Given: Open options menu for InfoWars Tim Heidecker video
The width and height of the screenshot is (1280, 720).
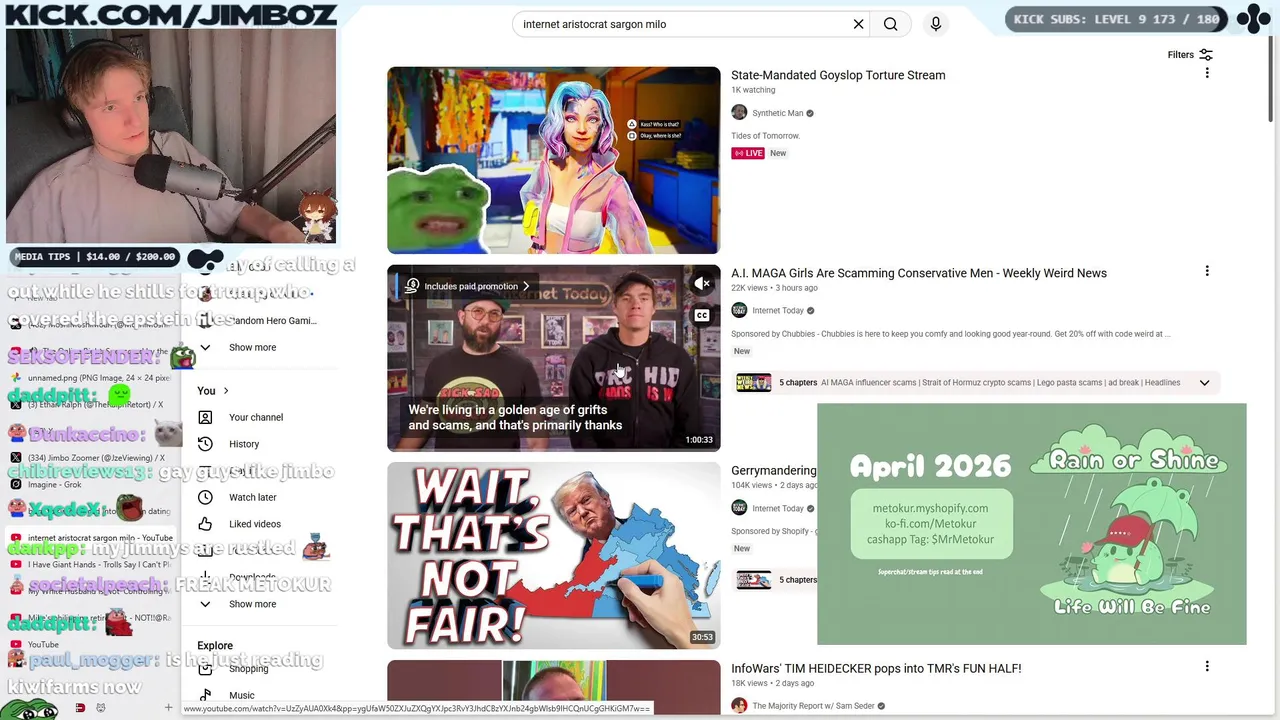Looking at the screenshot, I should (x=1207, y=666).
